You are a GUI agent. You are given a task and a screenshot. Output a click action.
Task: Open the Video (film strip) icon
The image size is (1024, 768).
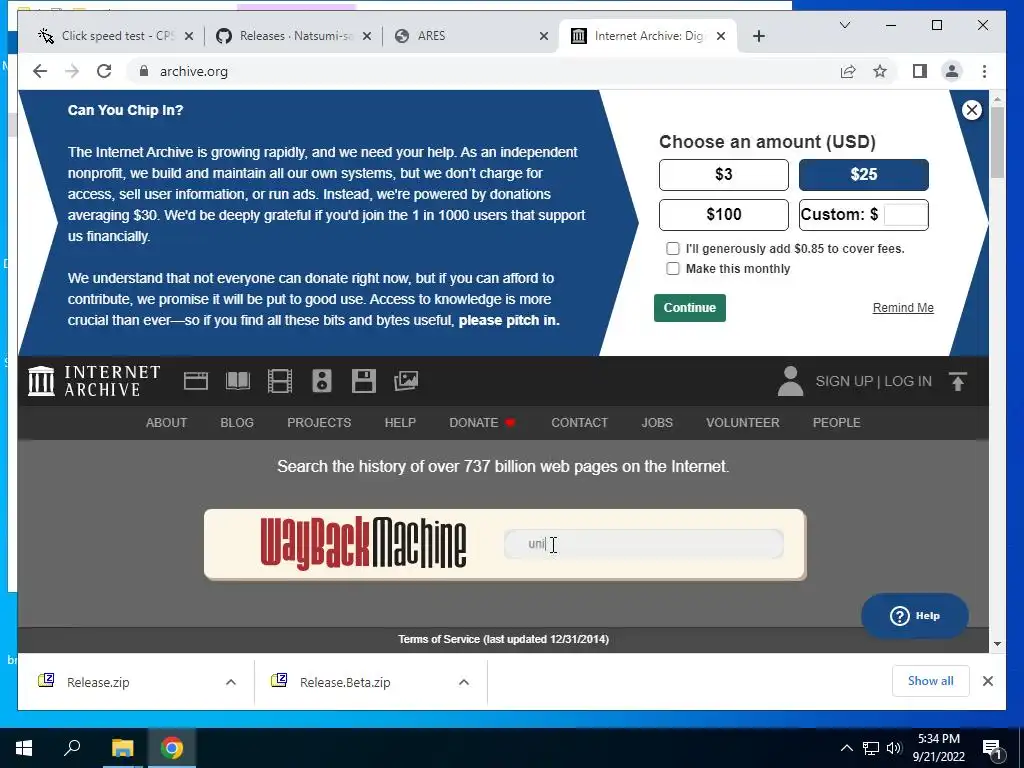[x=280, y=381]
